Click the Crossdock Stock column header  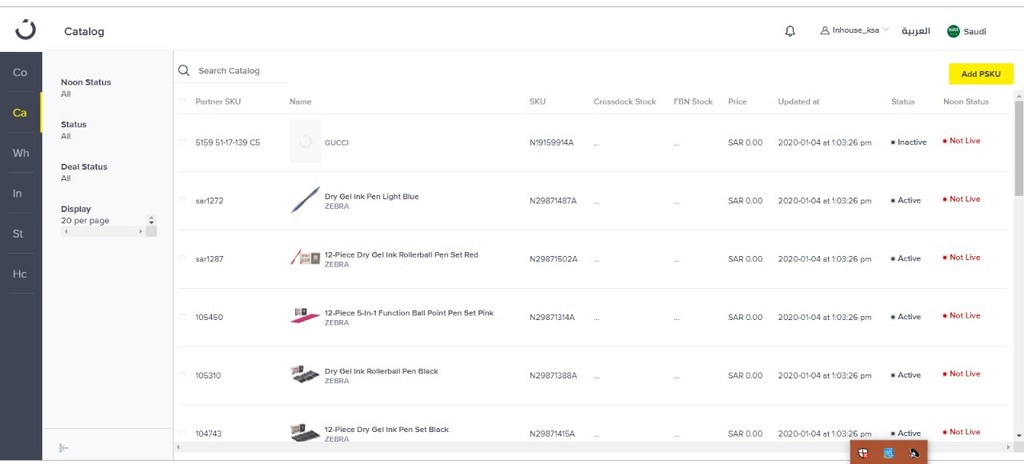point(624,102)
